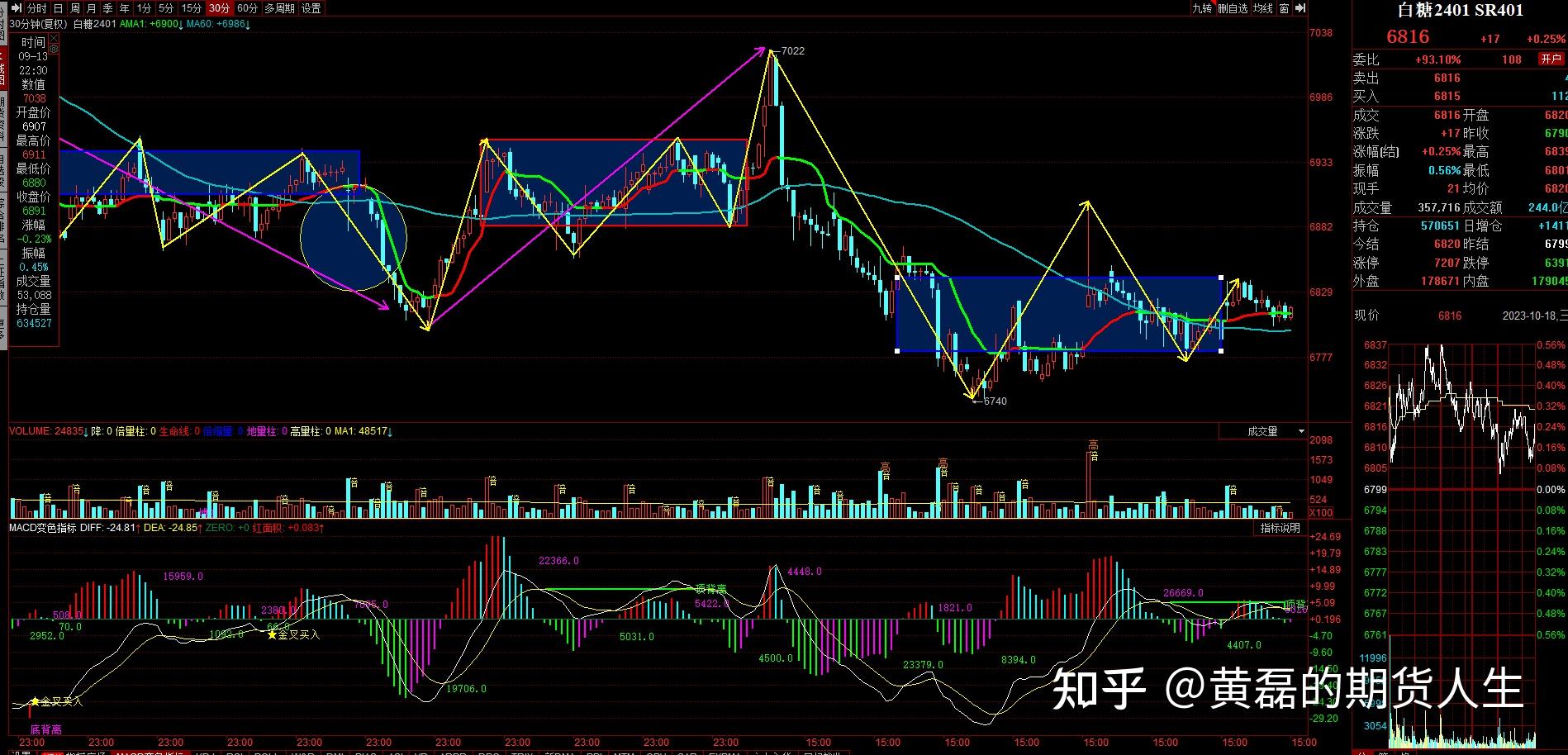Click the 30分钟(复权) chart title label
This screenshot has width=1568, height=755.
coord(38,24)
